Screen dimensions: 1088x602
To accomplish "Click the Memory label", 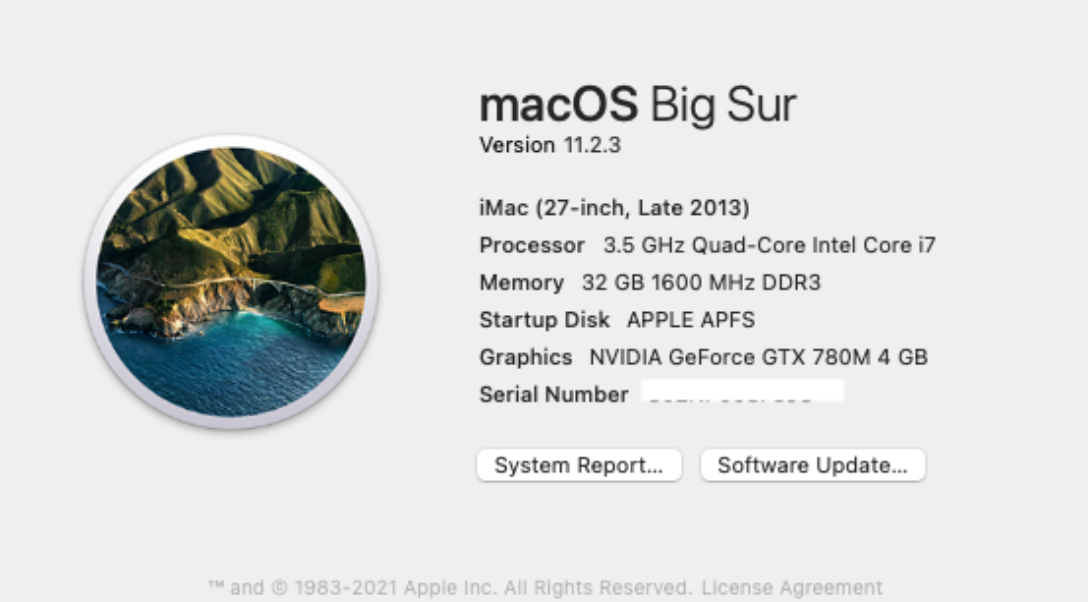I will pyautogui.click(x=521, y=283).
